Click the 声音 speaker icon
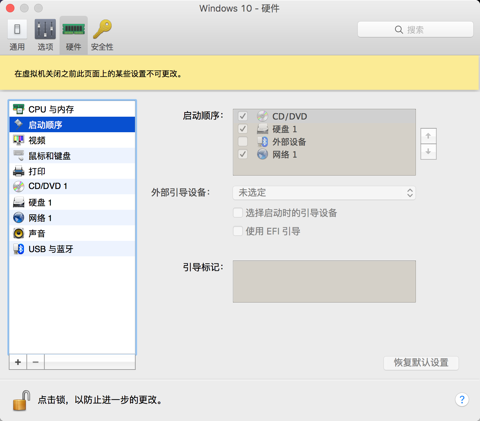 point(19,233)
